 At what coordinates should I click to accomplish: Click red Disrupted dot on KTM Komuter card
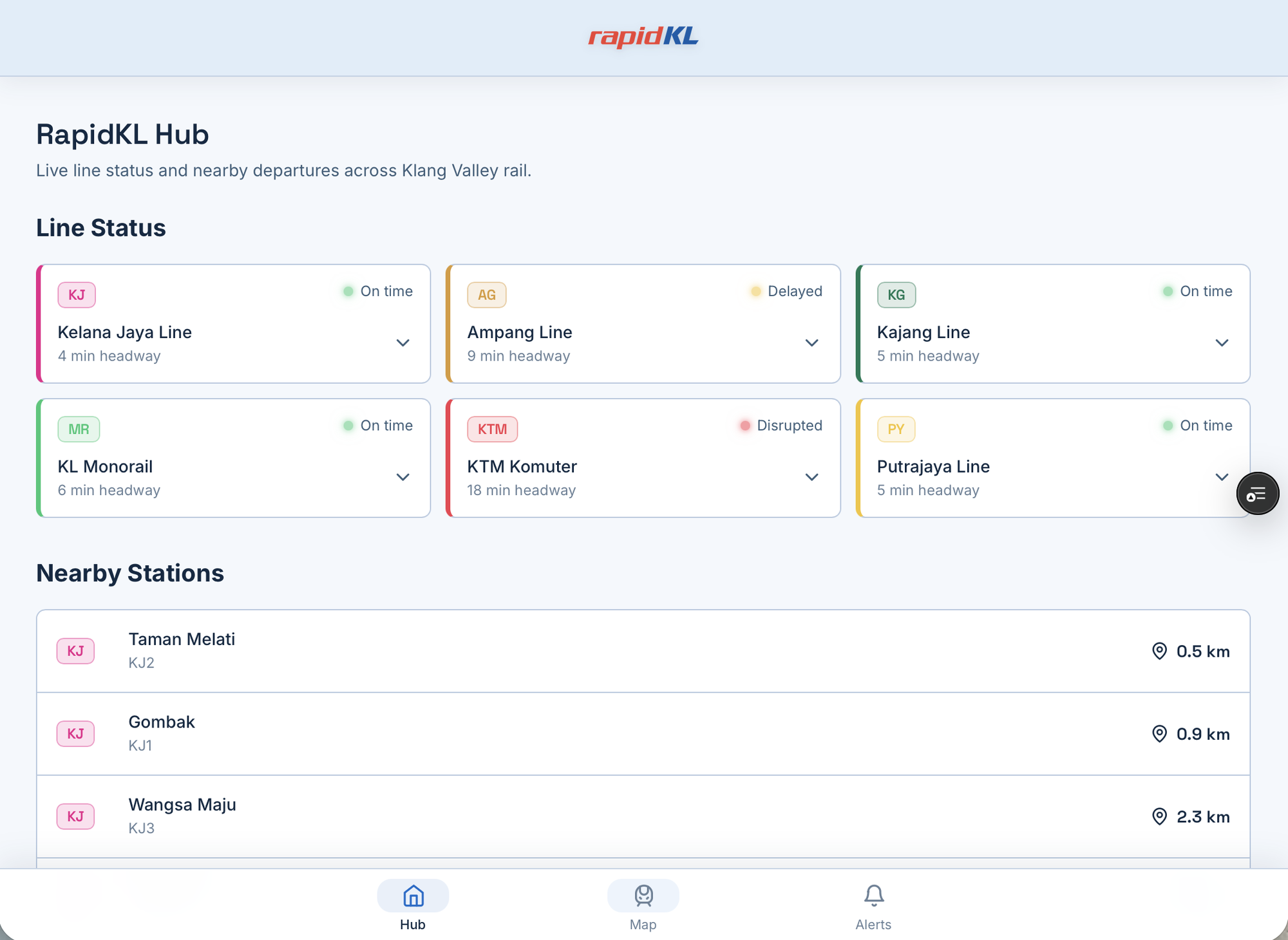(x=745, y=426)
